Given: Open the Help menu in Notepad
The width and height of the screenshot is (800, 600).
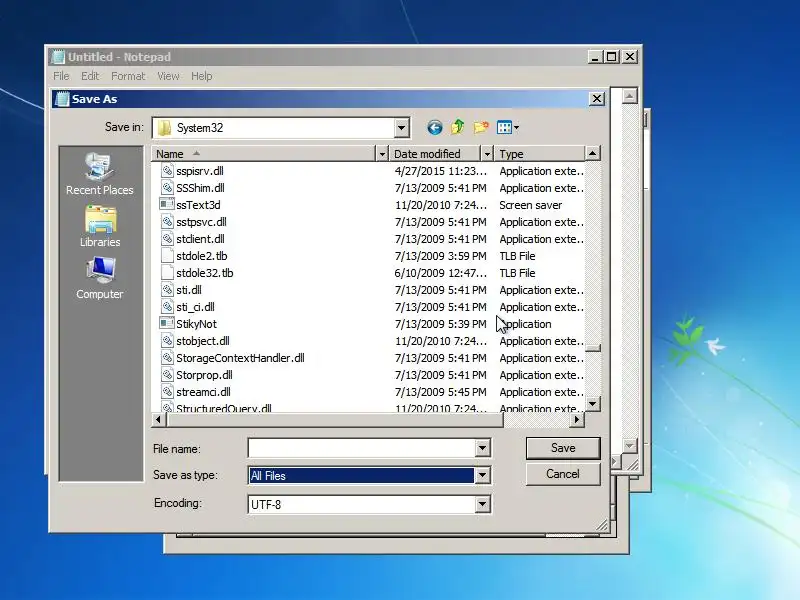Looking at the screenshot, I should tap(202, 76).
